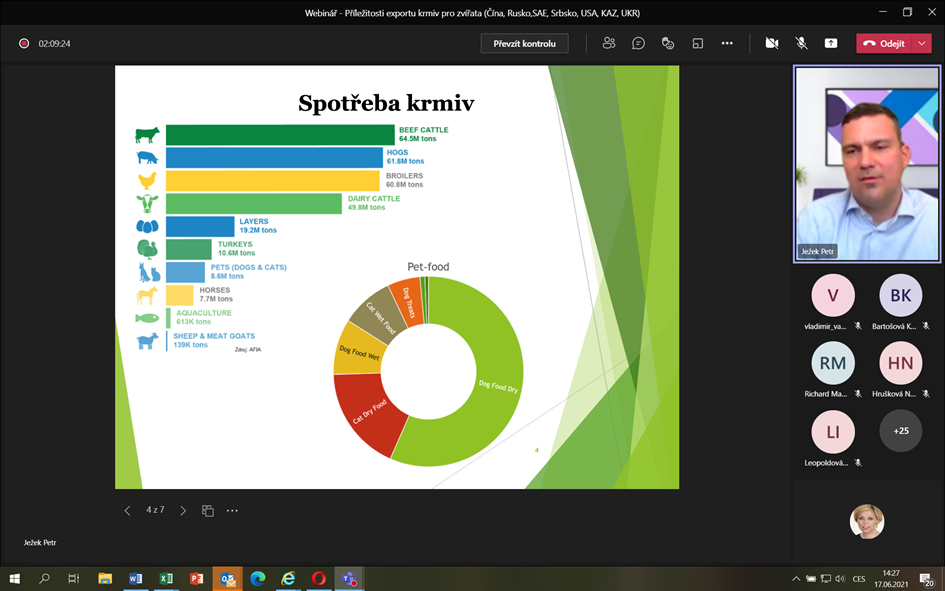Open the reactions menu
The width and height of the screenshot is (945, 591).
(668, 43)
